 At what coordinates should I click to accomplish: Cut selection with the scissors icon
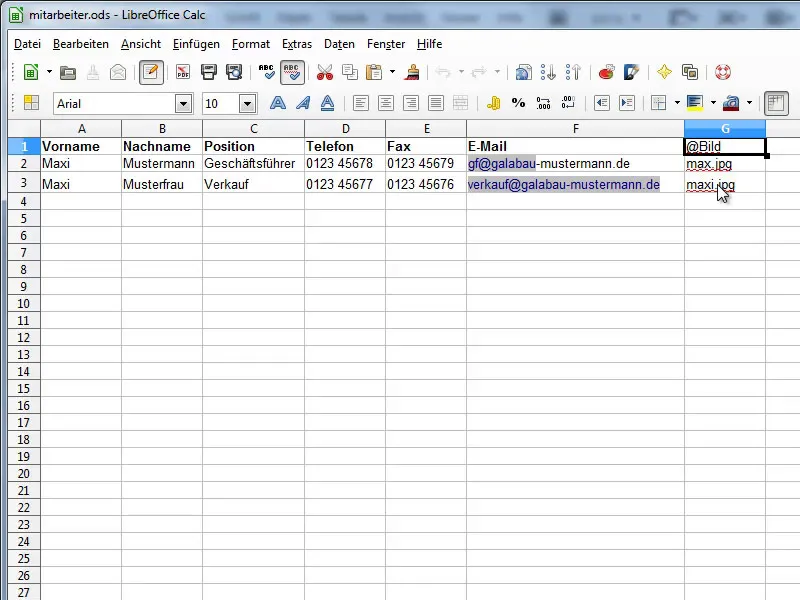tap(324, 72)
